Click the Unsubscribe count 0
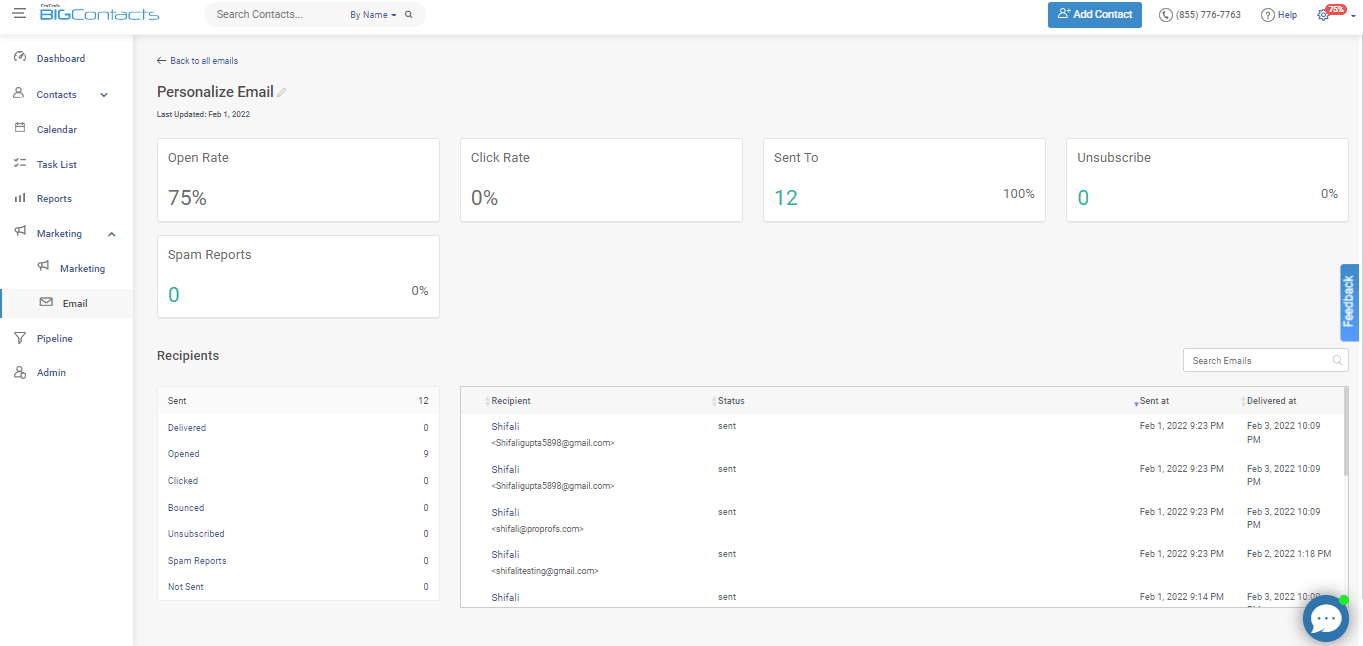The height and width of the screenshot is (646, 1363). [x=1083, y=198]
